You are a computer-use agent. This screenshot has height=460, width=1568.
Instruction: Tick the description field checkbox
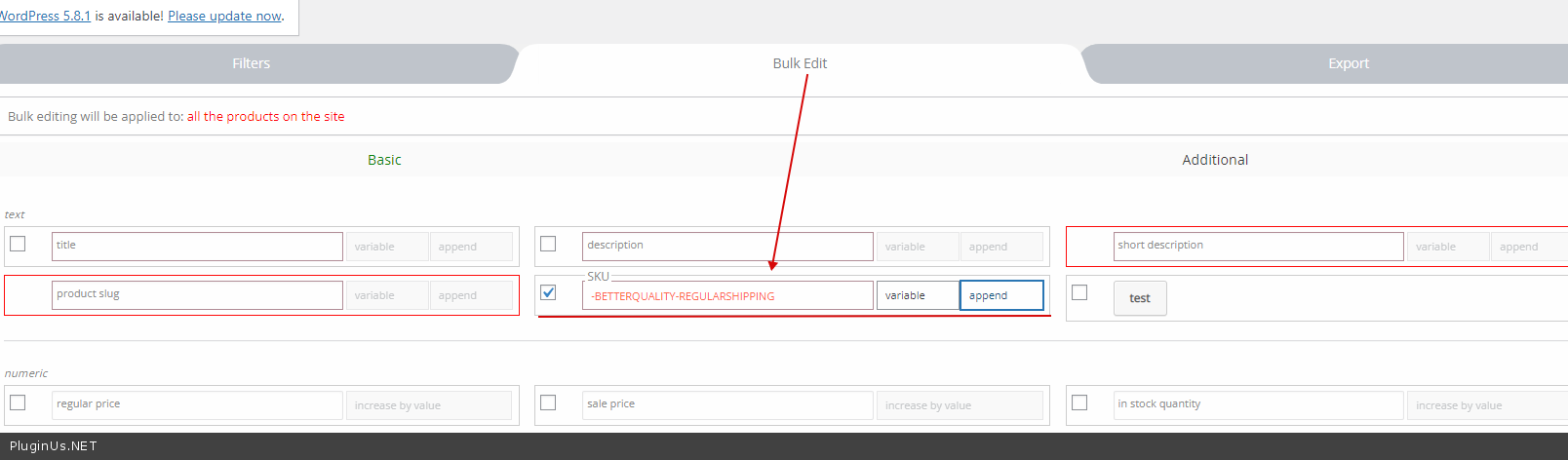point(548,244)
